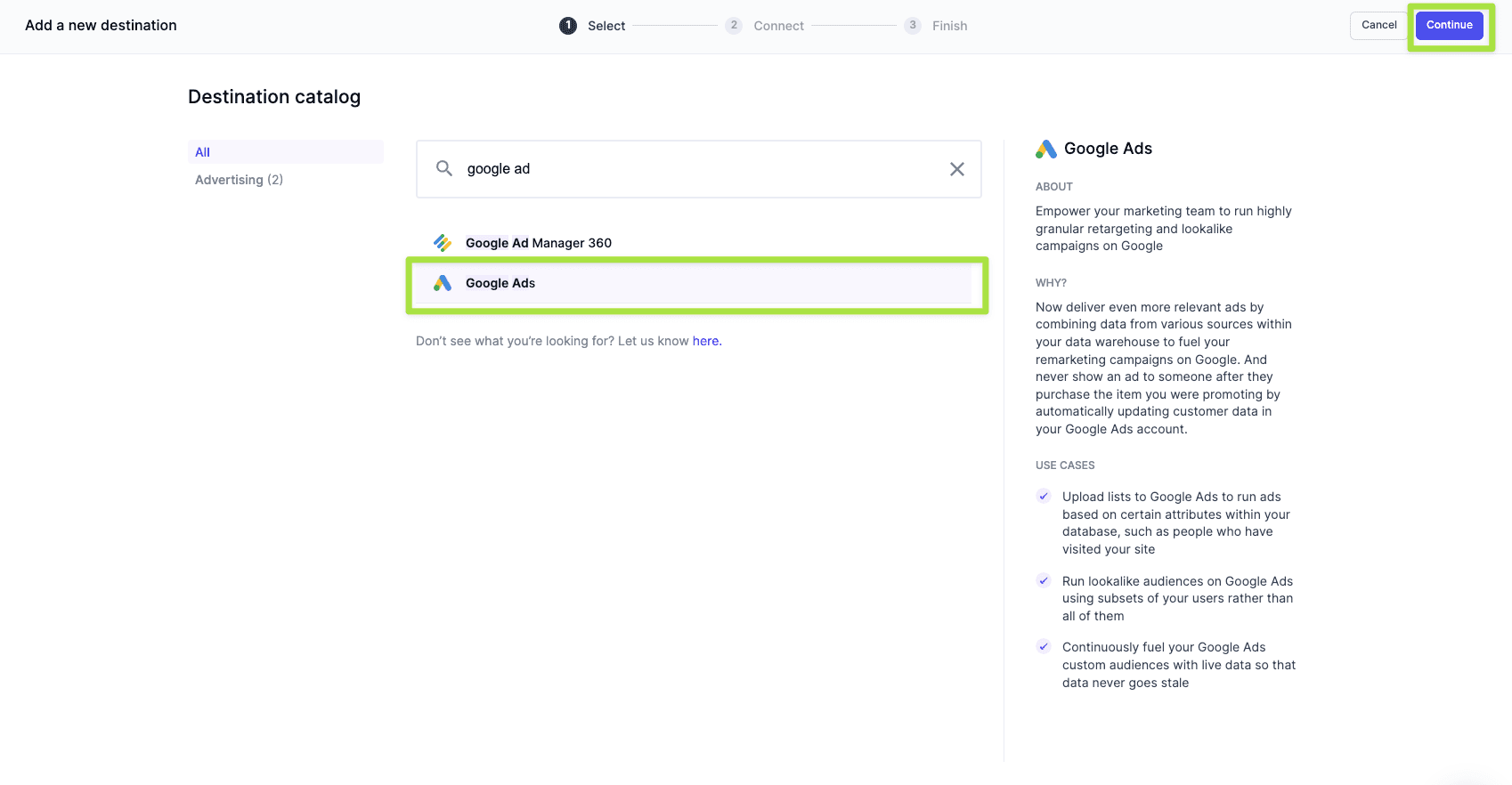1512x785 pixels.
Task: Select the All category filter
Action: pyautogui.click(x=203, y=152)
